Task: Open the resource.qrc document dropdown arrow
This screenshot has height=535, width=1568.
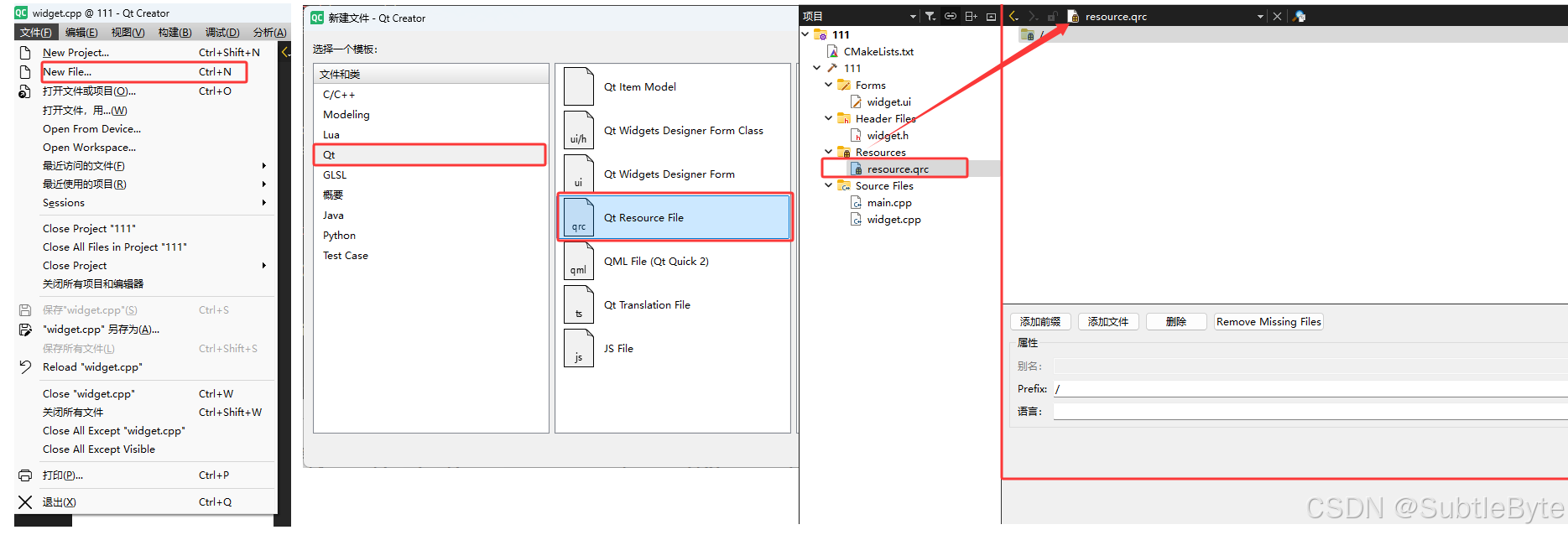Action: tap(1260, 17)
